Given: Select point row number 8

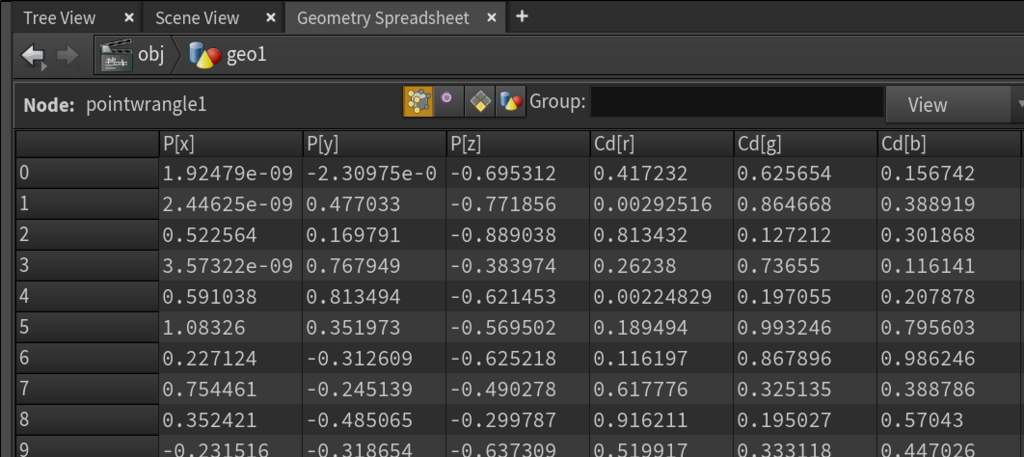Looking at the screenshot, I should coord(88,420).
